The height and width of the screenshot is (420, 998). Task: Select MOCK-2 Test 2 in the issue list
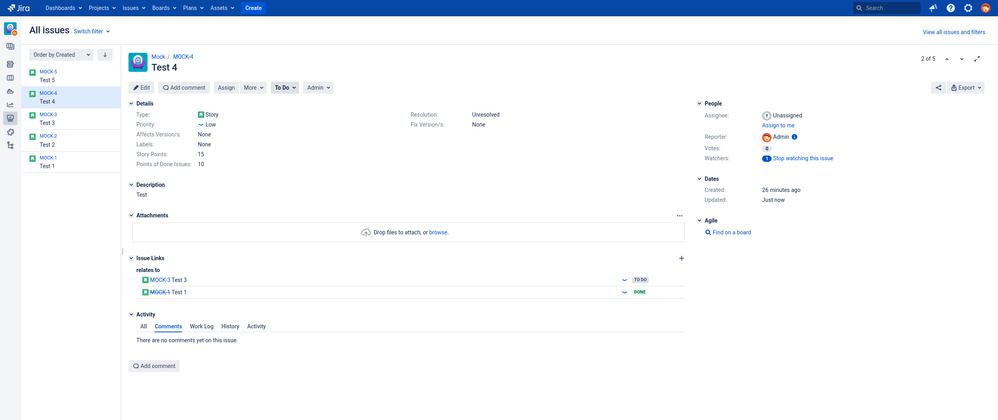tap(71, 141)
